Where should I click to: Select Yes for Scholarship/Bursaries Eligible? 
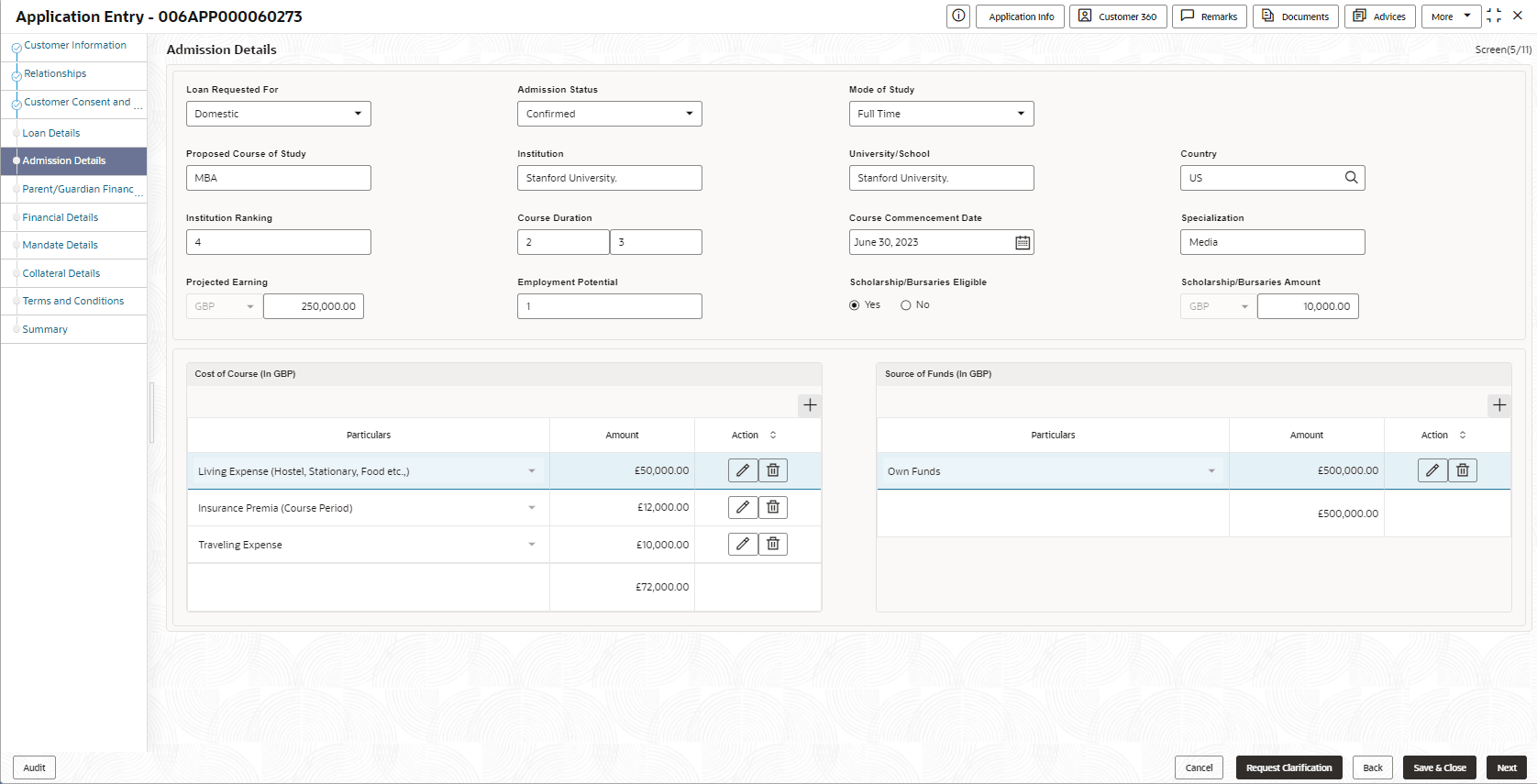(x=855, y=305)
